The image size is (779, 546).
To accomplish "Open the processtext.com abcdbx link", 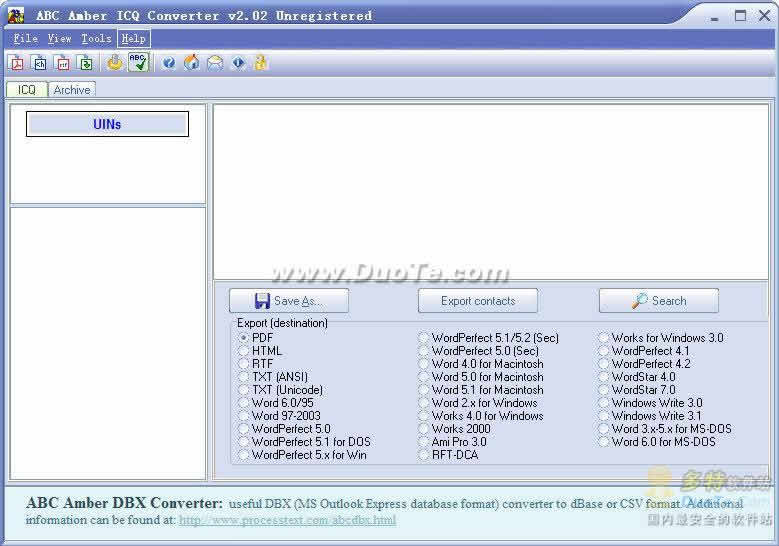I will click(x=288, y=520).
